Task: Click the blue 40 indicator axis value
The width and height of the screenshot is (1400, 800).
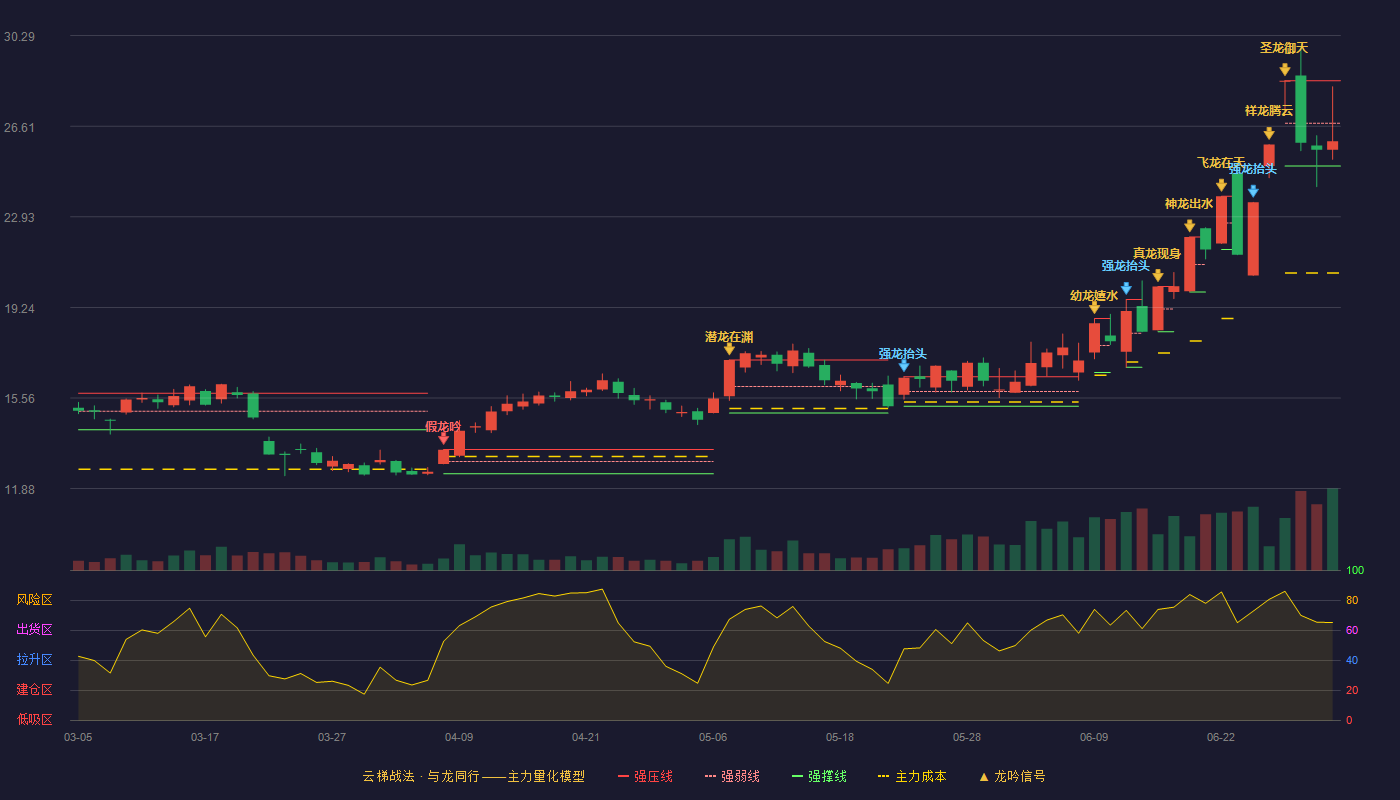Action: [x=1352, y=660]
